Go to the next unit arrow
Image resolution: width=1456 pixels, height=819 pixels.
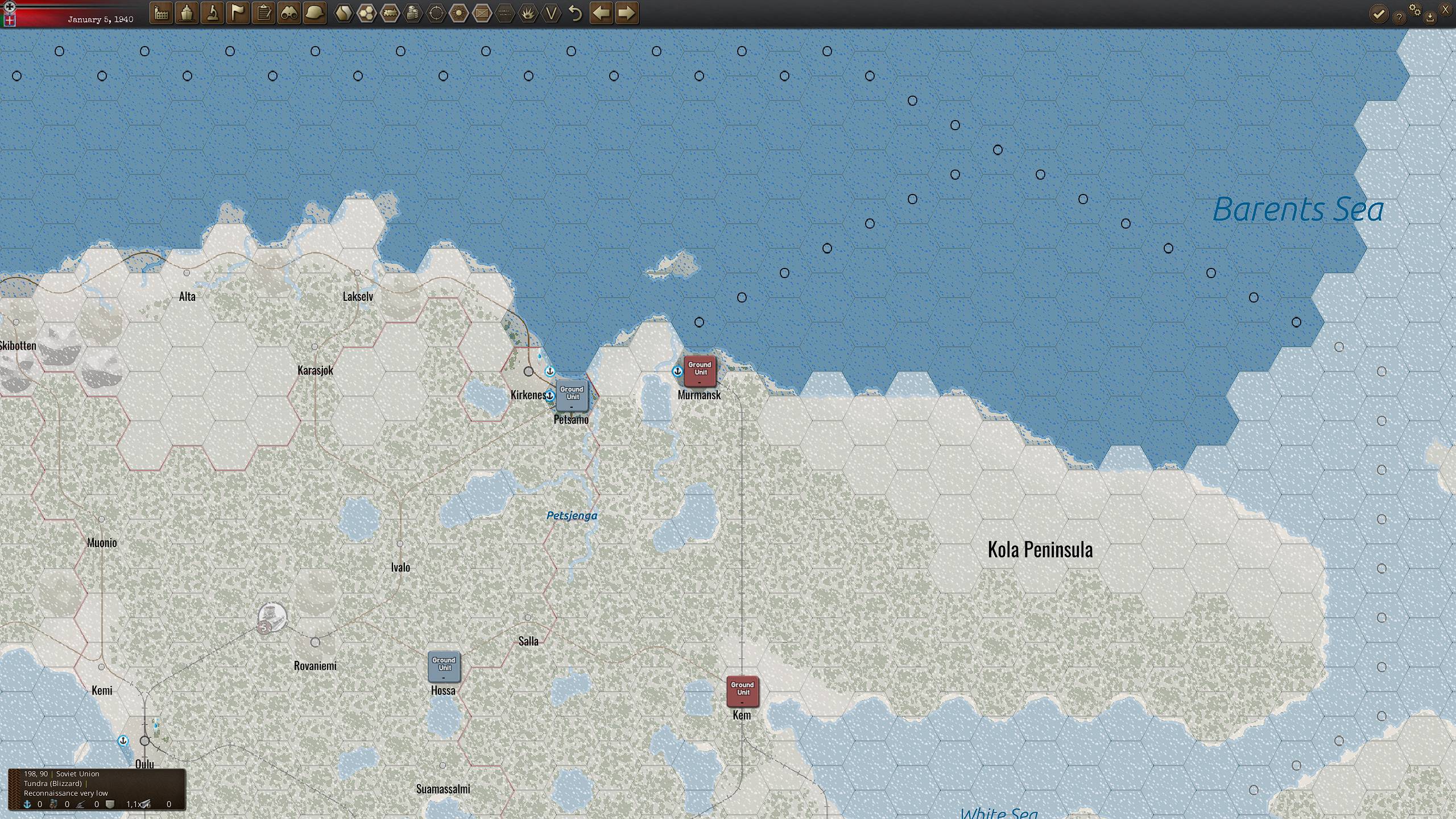coord(626,13)
